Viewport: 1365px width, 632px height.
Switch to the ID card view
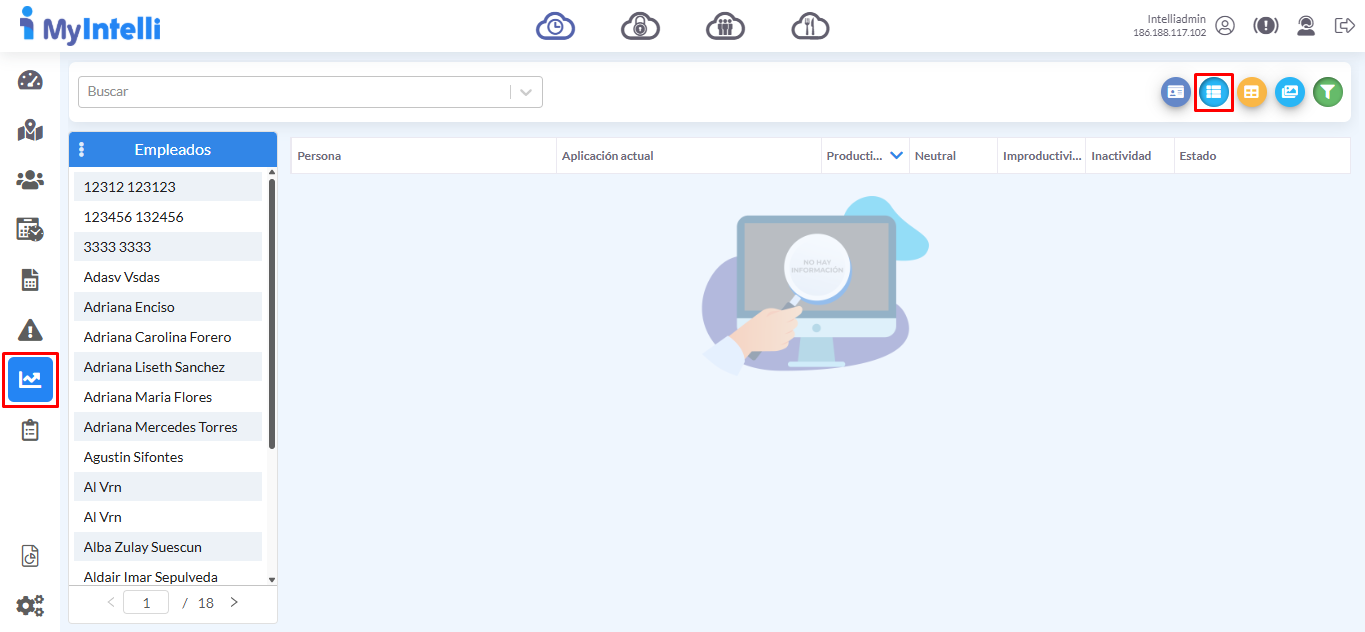[1175, 92]
